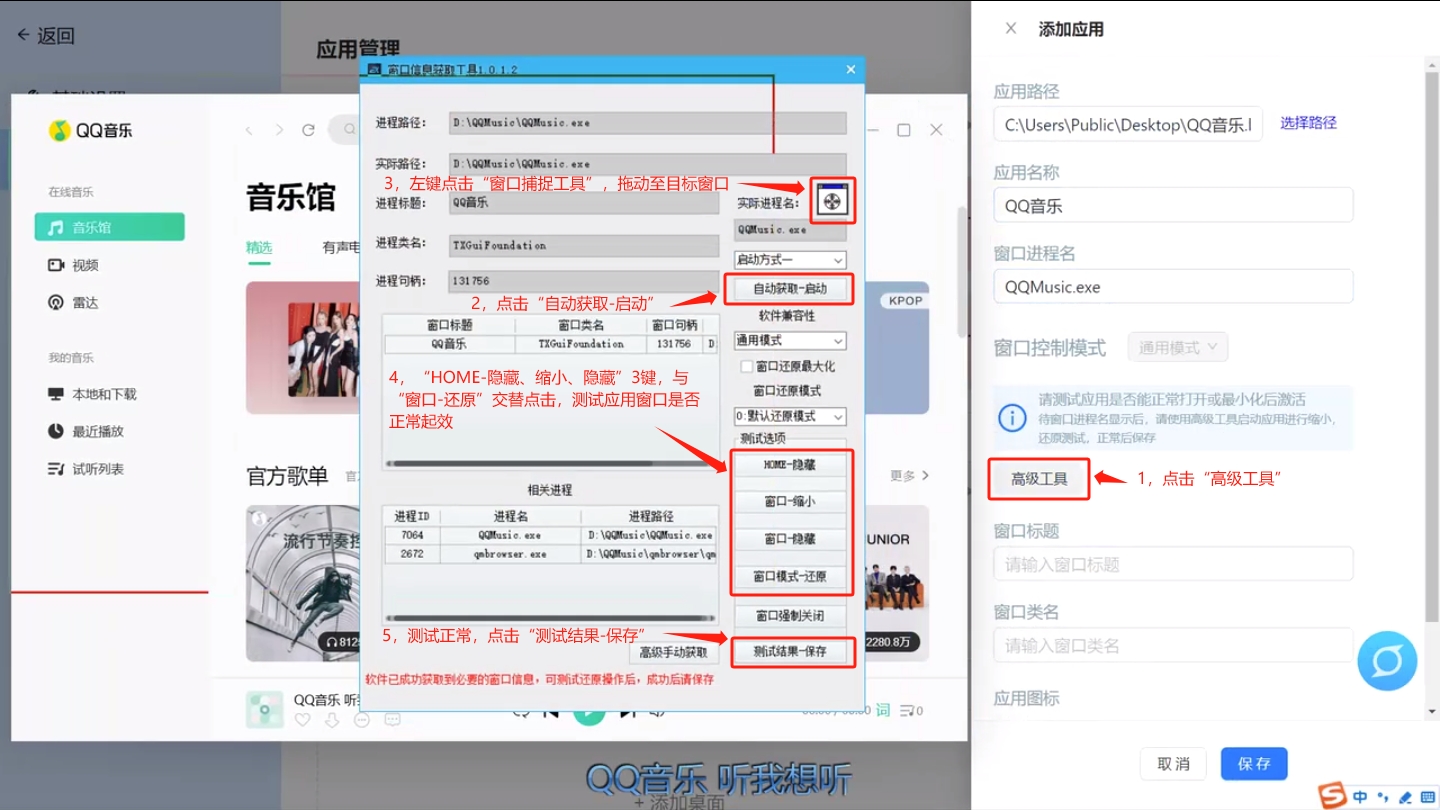1440x810 pixels.
Task: Click the 更多 link in 官方歌单 section
Action: 910,476
